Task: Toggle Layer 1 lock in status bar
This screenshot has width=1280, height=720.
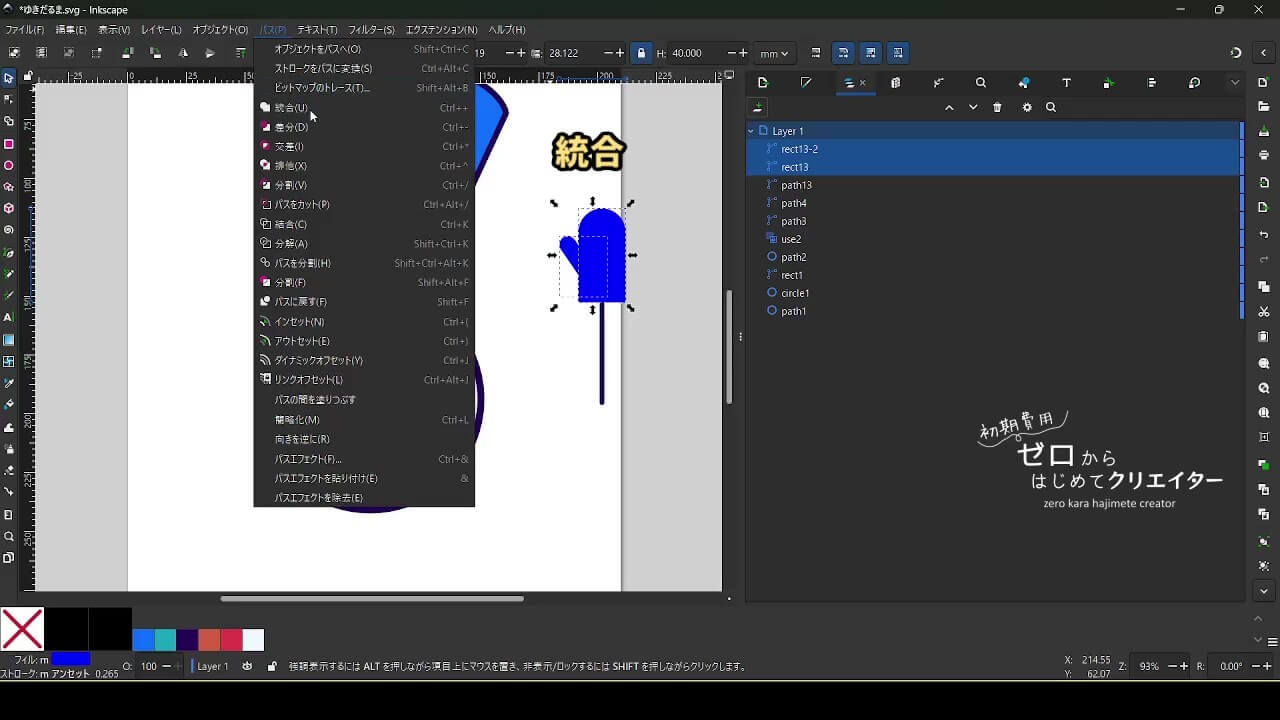Action: 272,666
